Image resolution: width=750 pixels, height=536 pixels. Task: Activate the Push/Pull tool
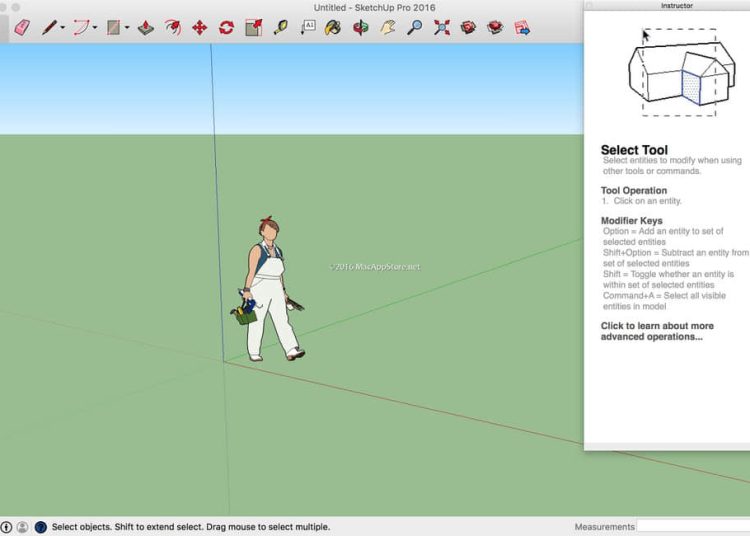coord(145,28)
